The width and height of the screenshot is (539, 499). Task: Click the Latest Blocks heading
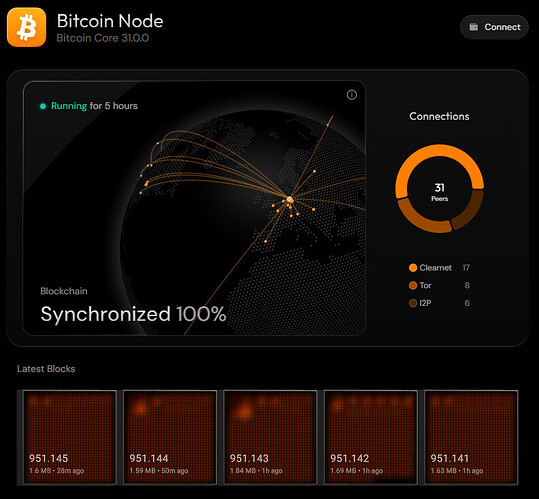pos(46,369)
